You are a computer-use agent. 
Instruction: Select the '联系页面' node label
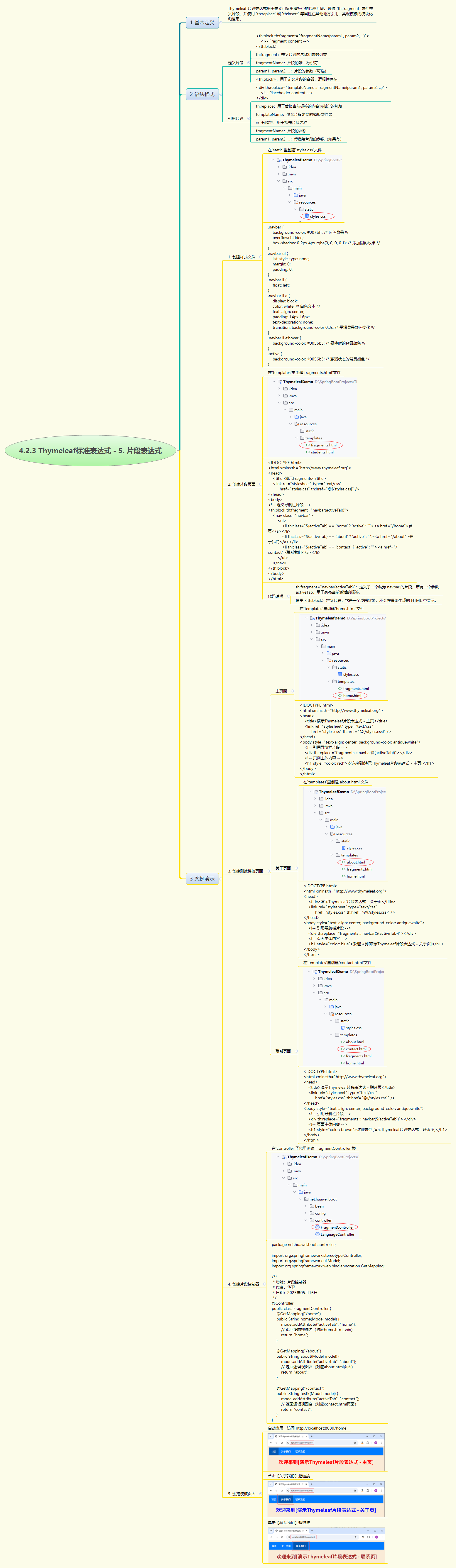pyautogui.click(x=283, y=1051)
